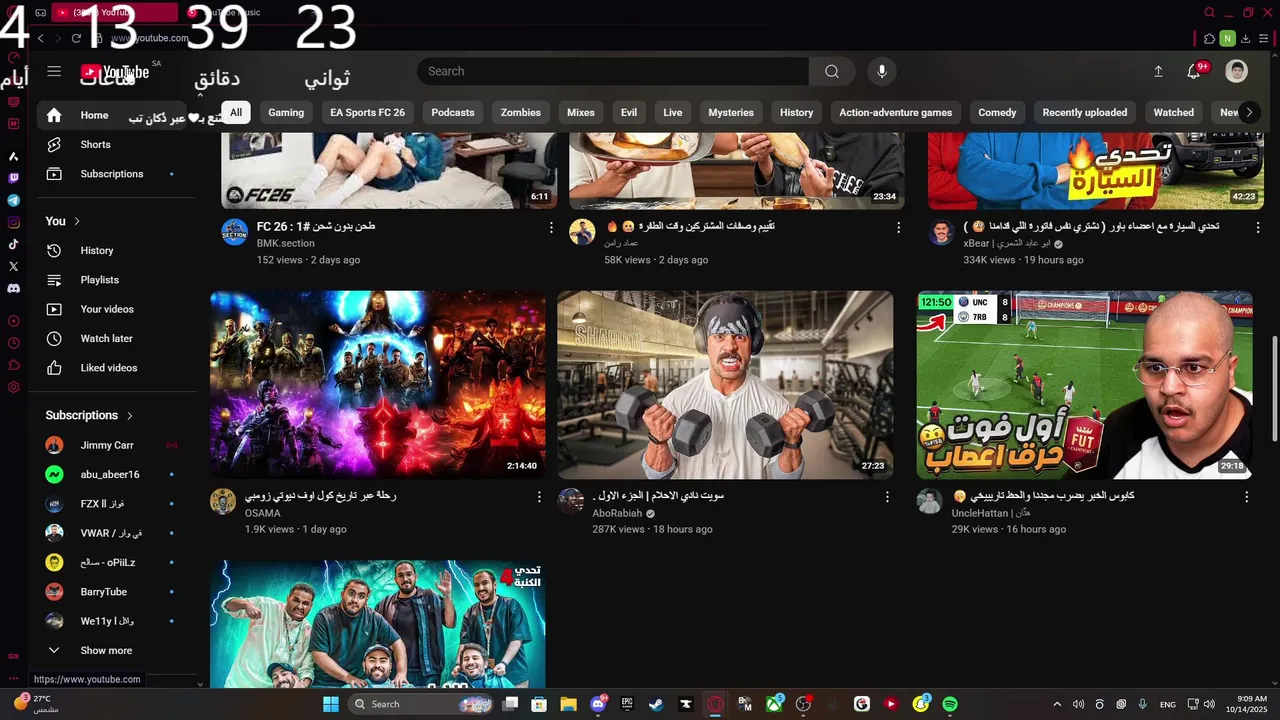Select the Zombies filter chip
The height and width of the screenshot is (720, 1280).
click(x=520, y=112)
